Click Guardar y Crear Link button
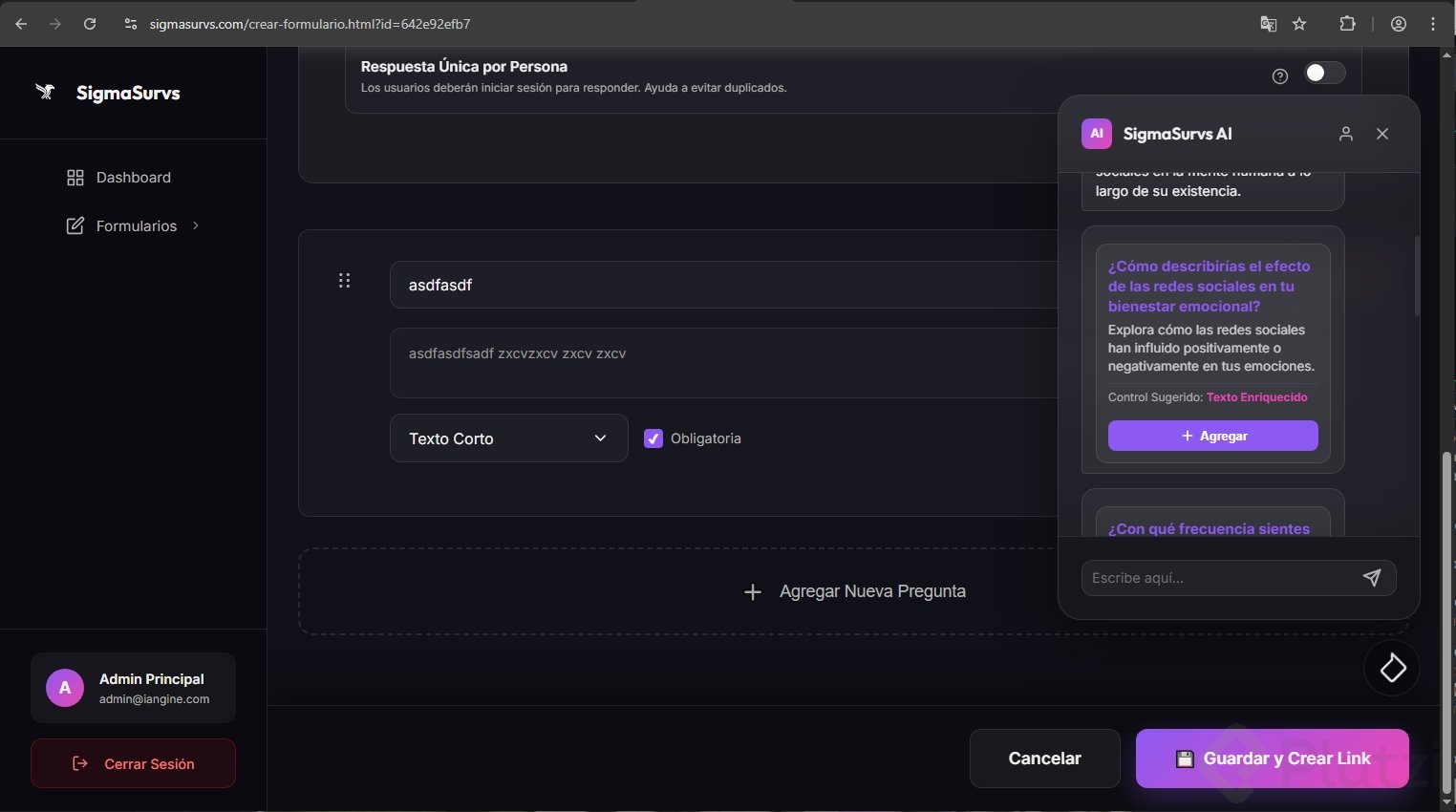This screenshot has height=812, width=1456. click(x=1272, y=759)
